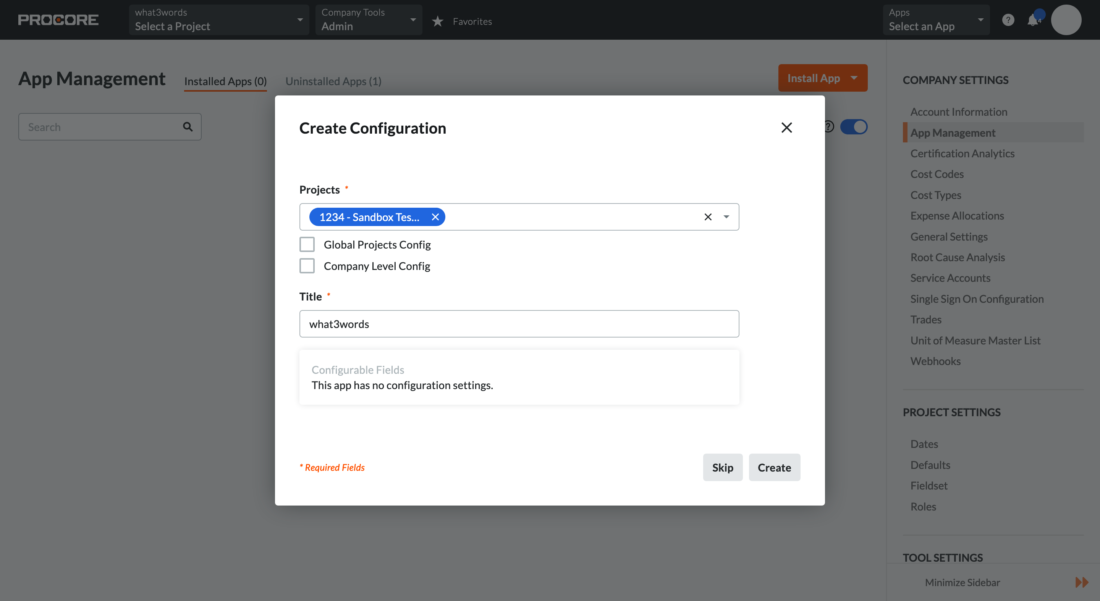Toggle the blue switch behind the dialog

click(854, 127)
